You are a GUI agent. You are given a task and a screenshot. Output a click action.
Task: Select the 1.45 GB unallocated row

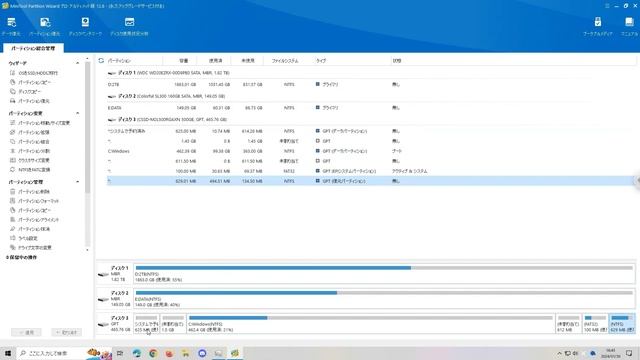(371, 141)
